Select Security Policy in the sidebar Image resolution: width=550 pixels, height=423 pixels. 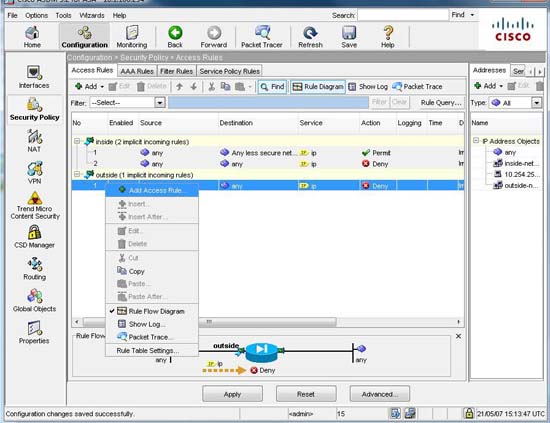click(x=34, y=109)
